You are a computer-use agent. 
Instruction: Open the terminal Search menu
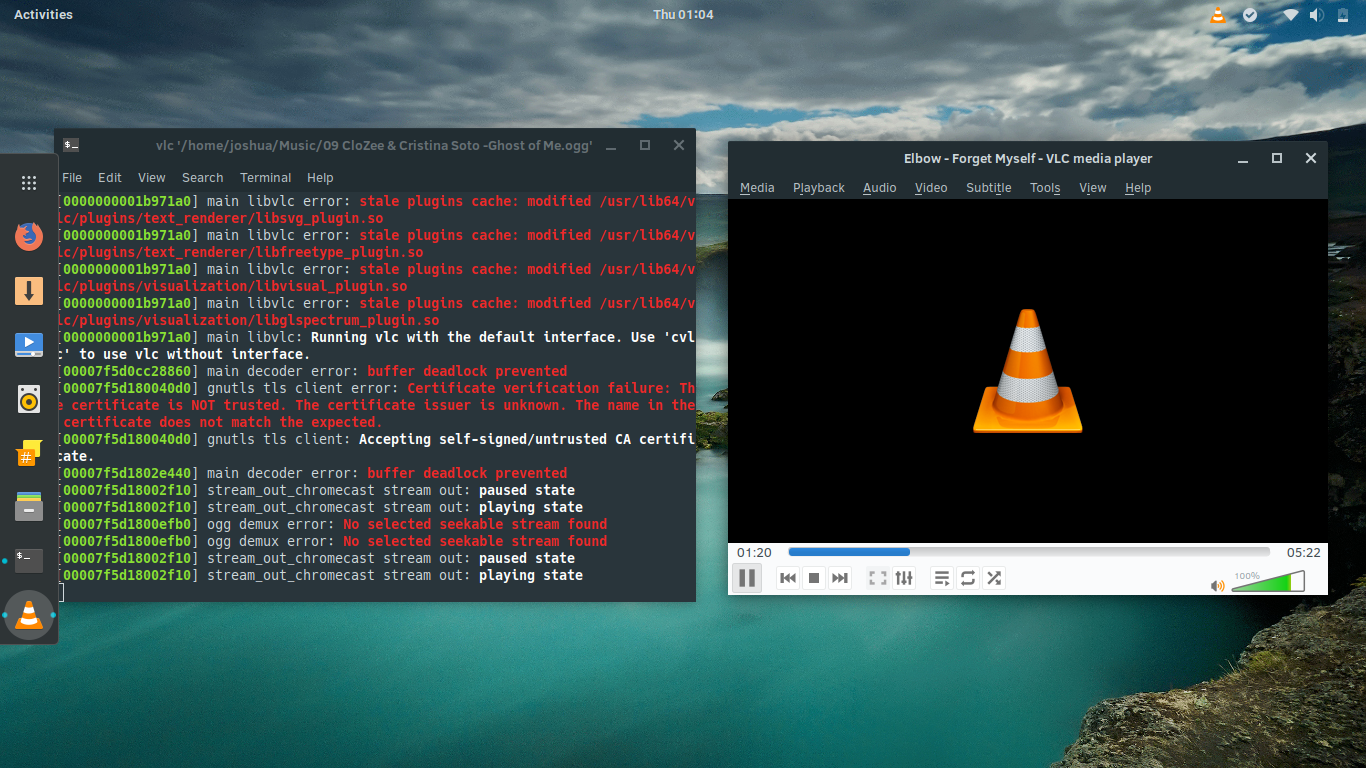point(203,178)
